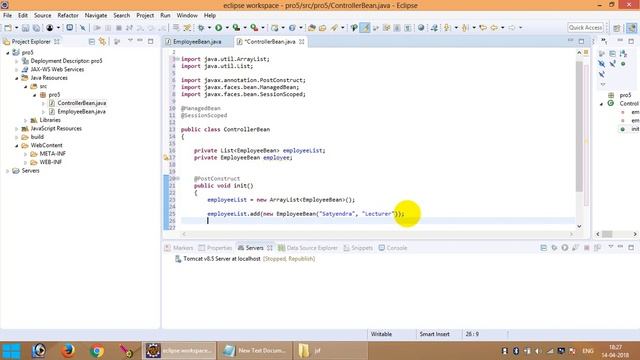Open Debug button dropdown arrow
Screen dimensions: 640x360
click(209, 28)
